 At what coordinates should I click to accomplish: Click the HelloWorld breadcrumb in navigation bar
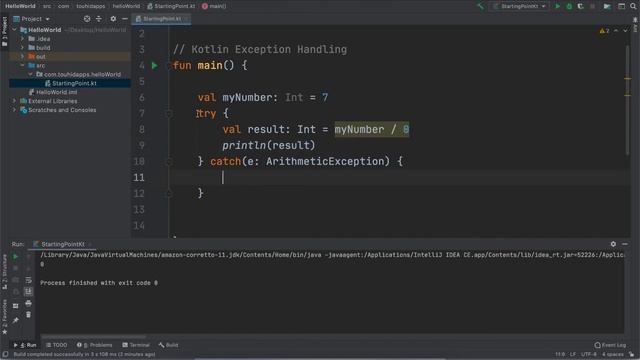click(x=20, y=6)
